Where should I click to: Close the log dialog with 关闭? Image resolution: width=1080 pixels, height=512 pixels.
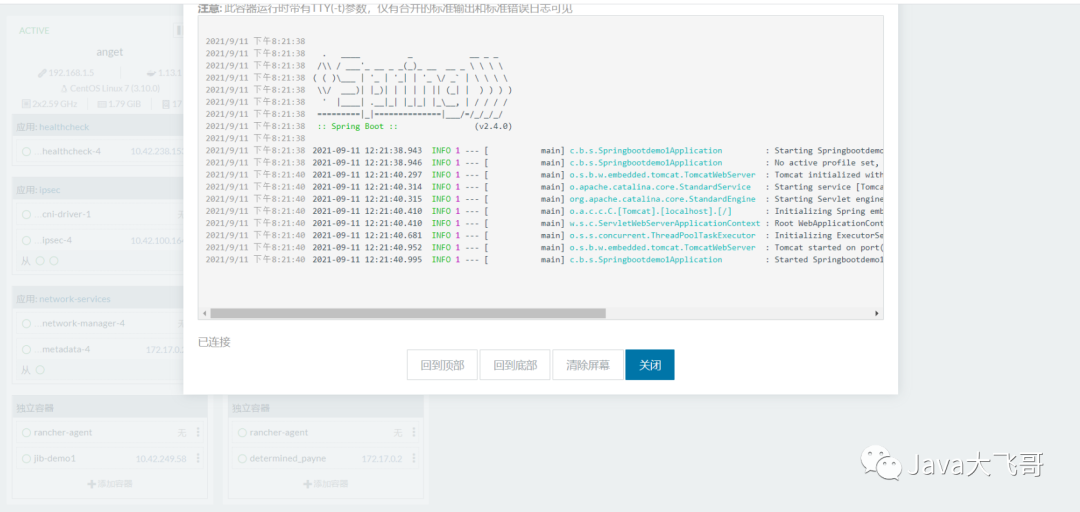[650, 365]
